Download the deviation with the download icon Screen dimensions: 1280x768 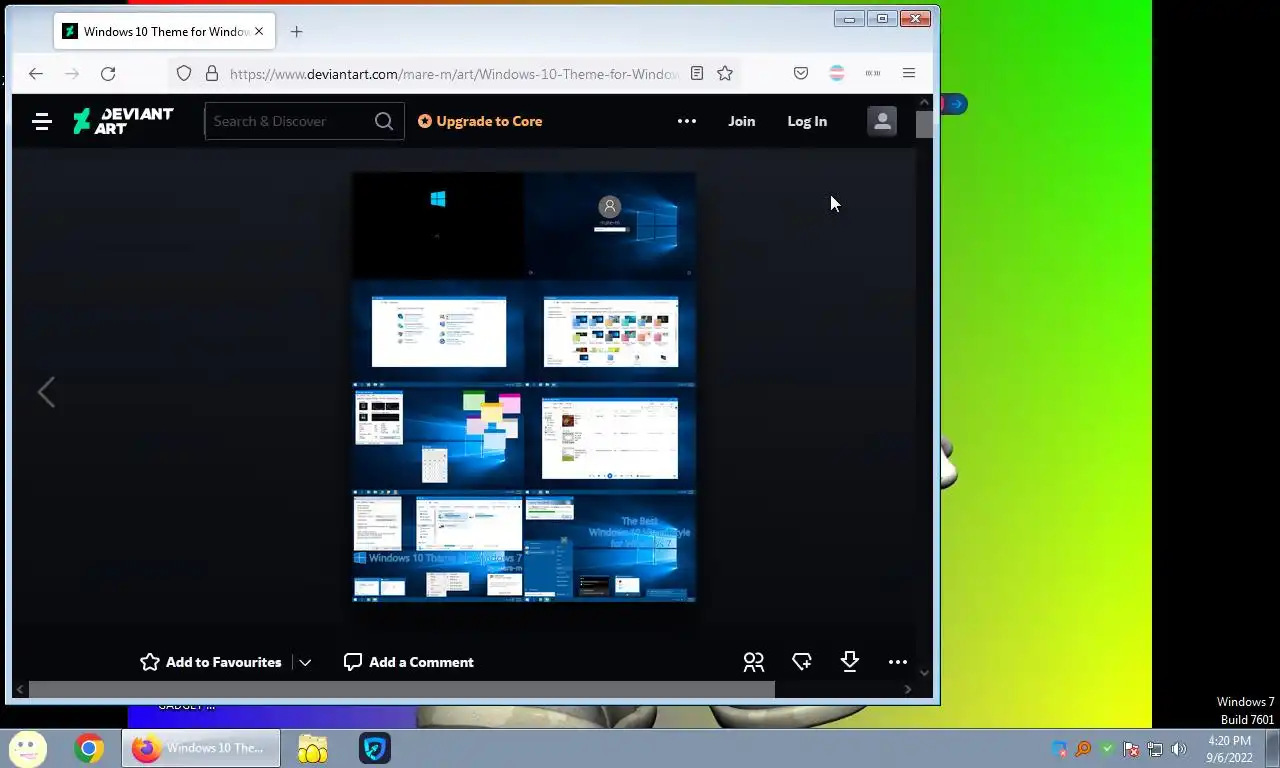[x=850, y=661]
